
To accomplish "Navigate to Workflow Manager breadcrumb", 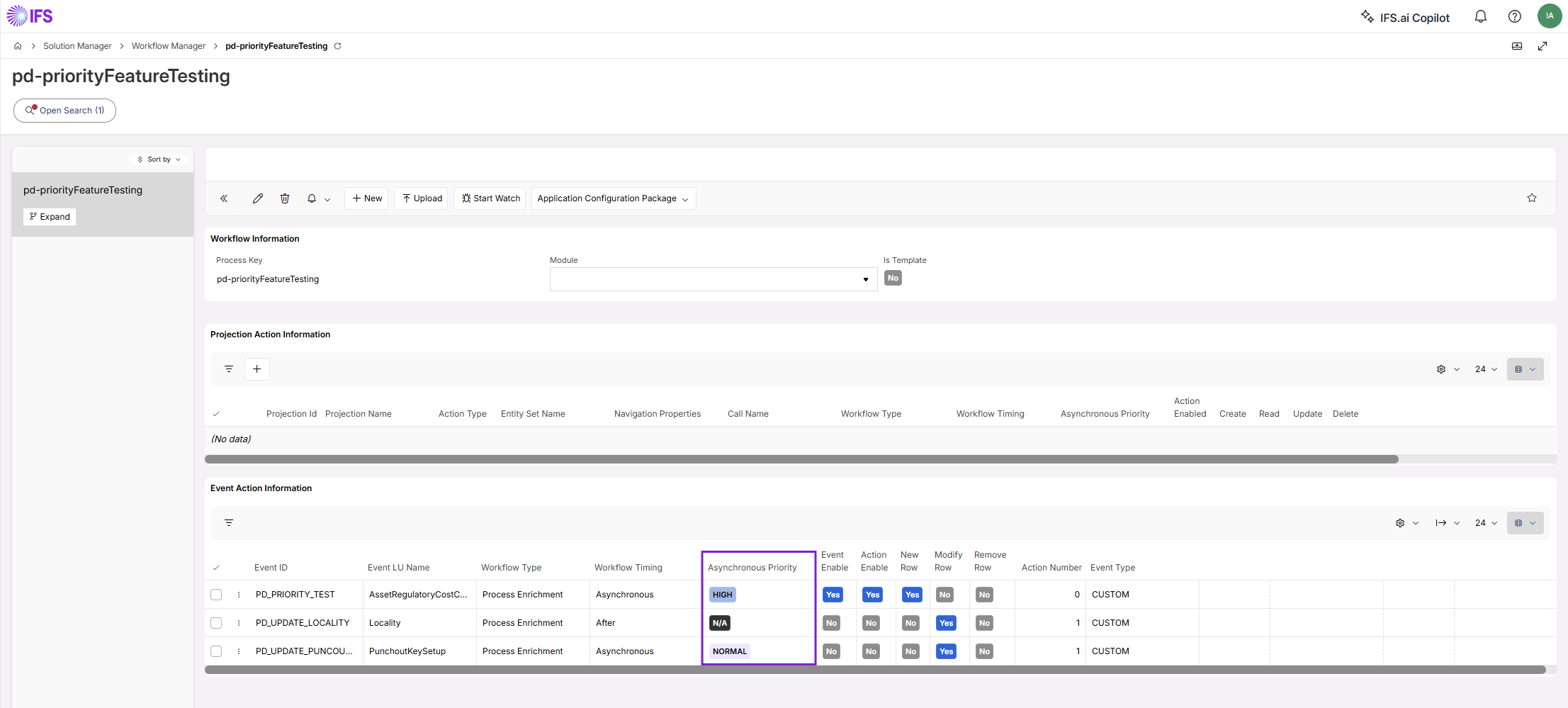I will pos(169,46).
